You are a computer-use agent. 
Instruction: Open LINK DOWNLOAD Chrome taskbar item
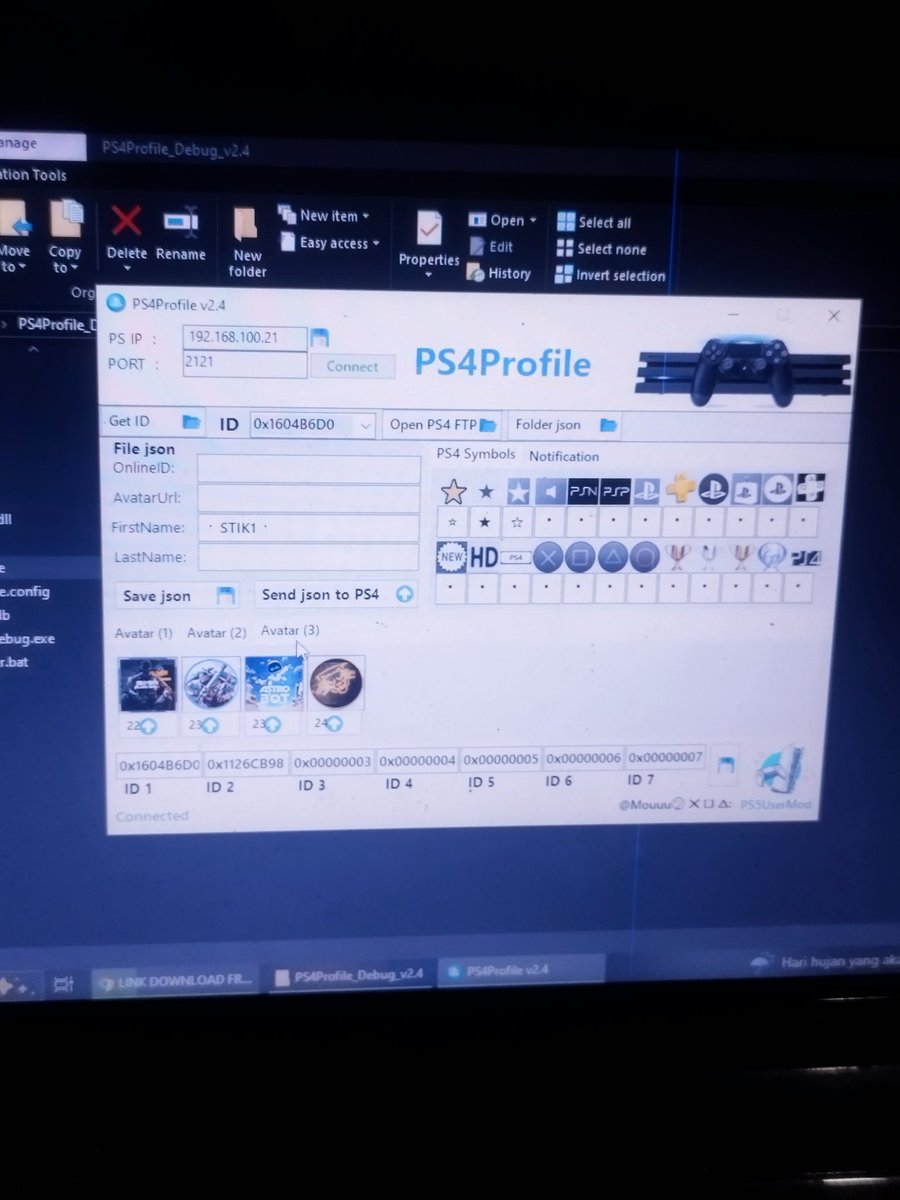tap(174, 982)
